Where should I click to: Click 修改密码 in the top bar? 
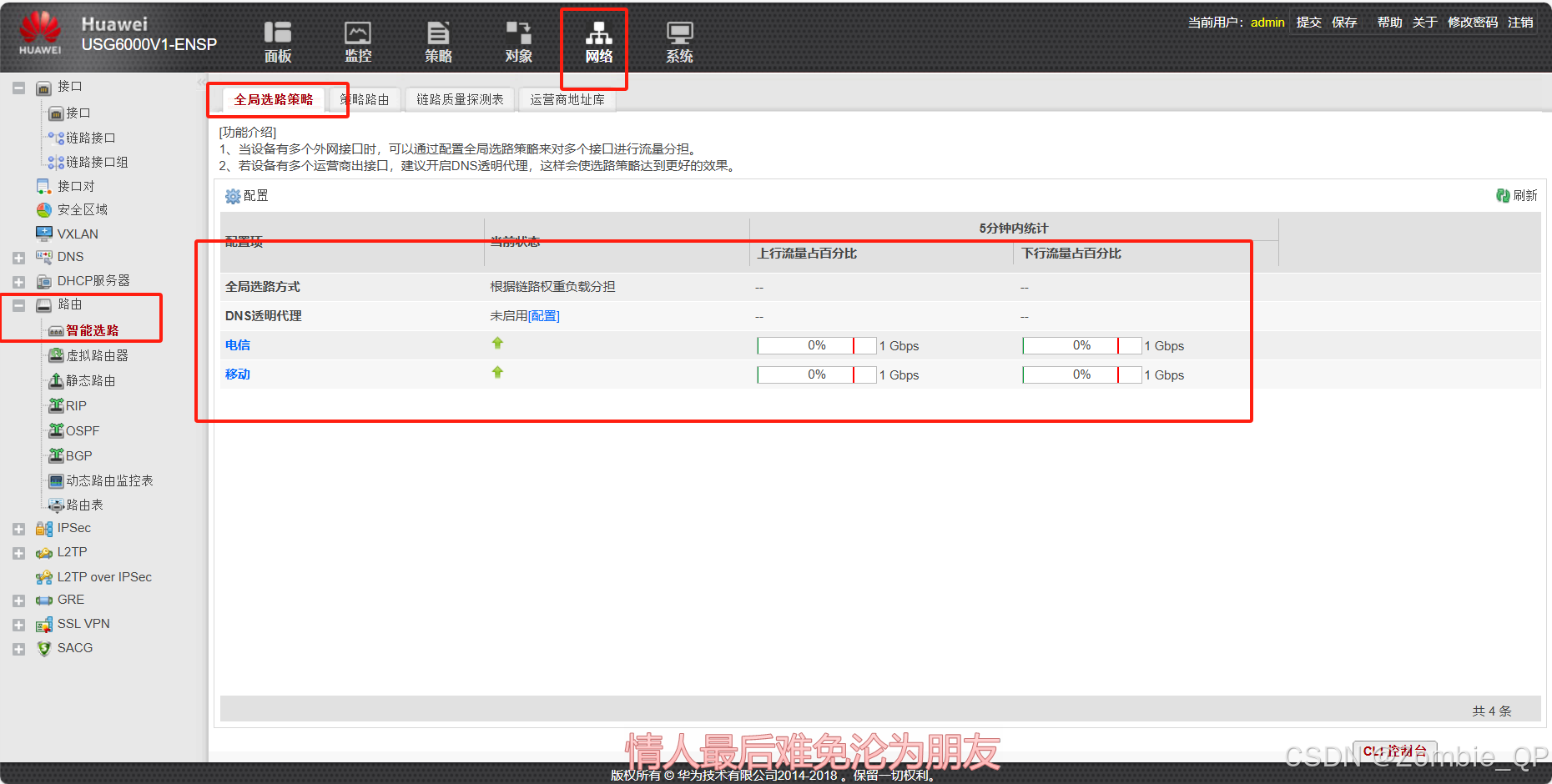click(x=1473, y=23)
